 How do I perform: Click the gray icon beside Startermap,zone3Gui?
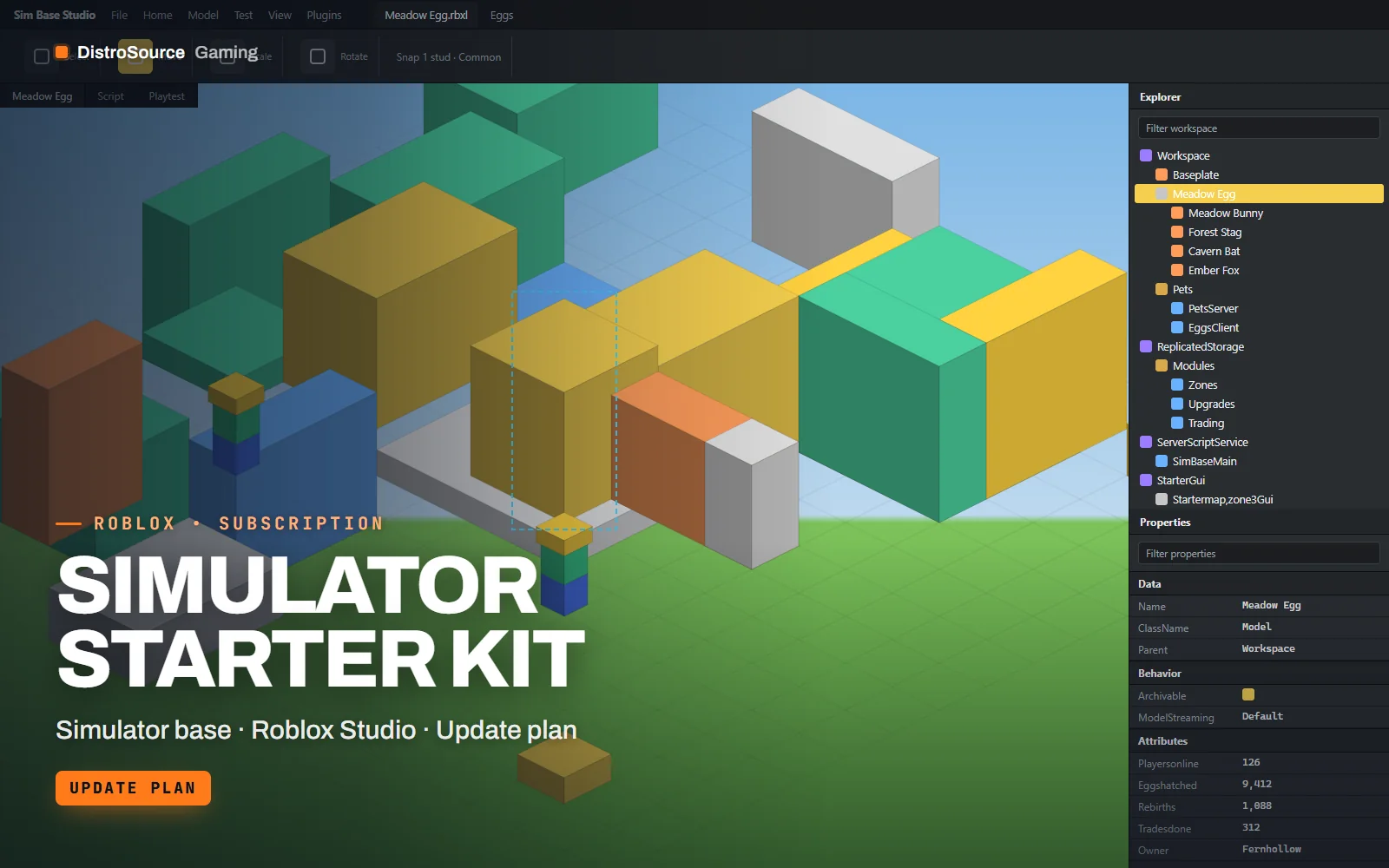tap(1162, 499)
